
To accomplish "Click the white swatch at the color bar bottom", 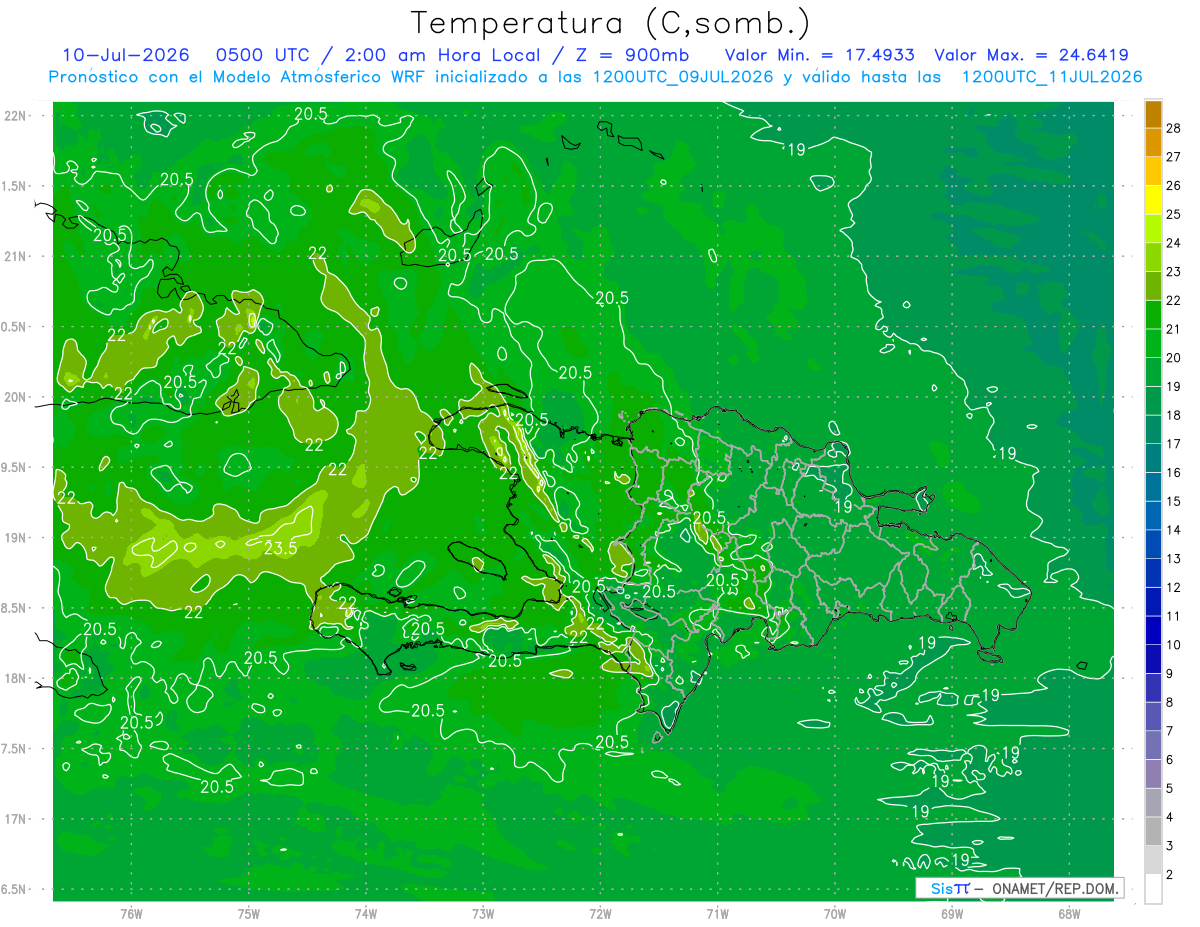I will tap(1153, 889).
